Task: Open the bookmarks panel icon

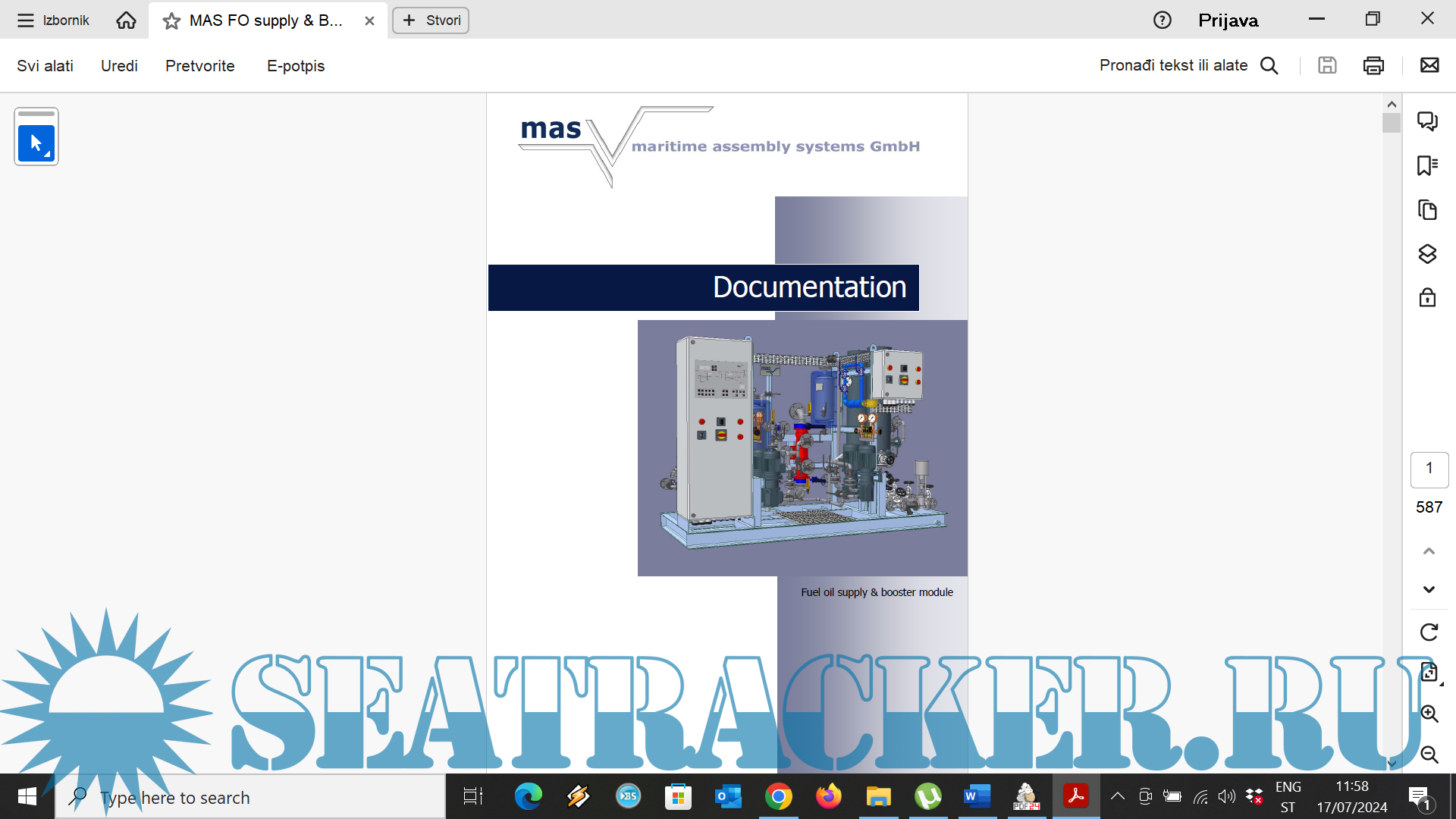Action: click(1427, 165)
